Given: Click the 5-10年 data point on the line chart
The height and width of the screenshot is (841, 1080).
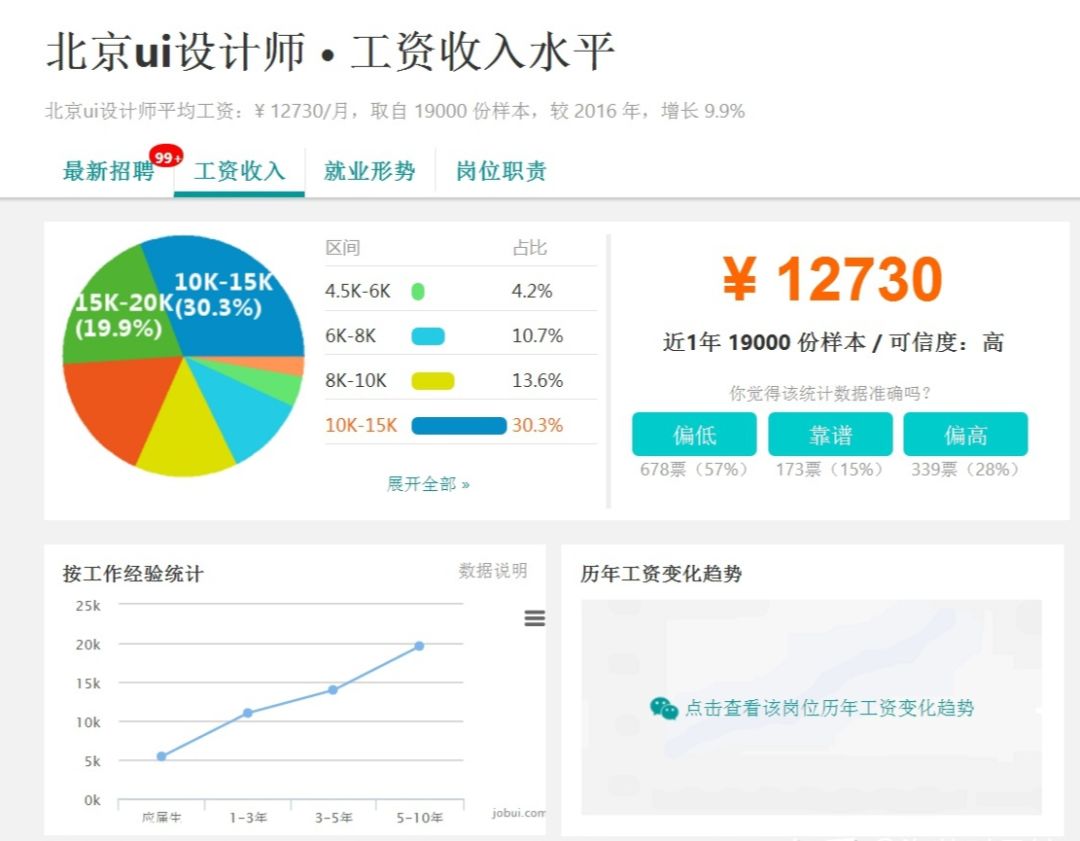Looking at the screenshot, I should pos(420,644).
